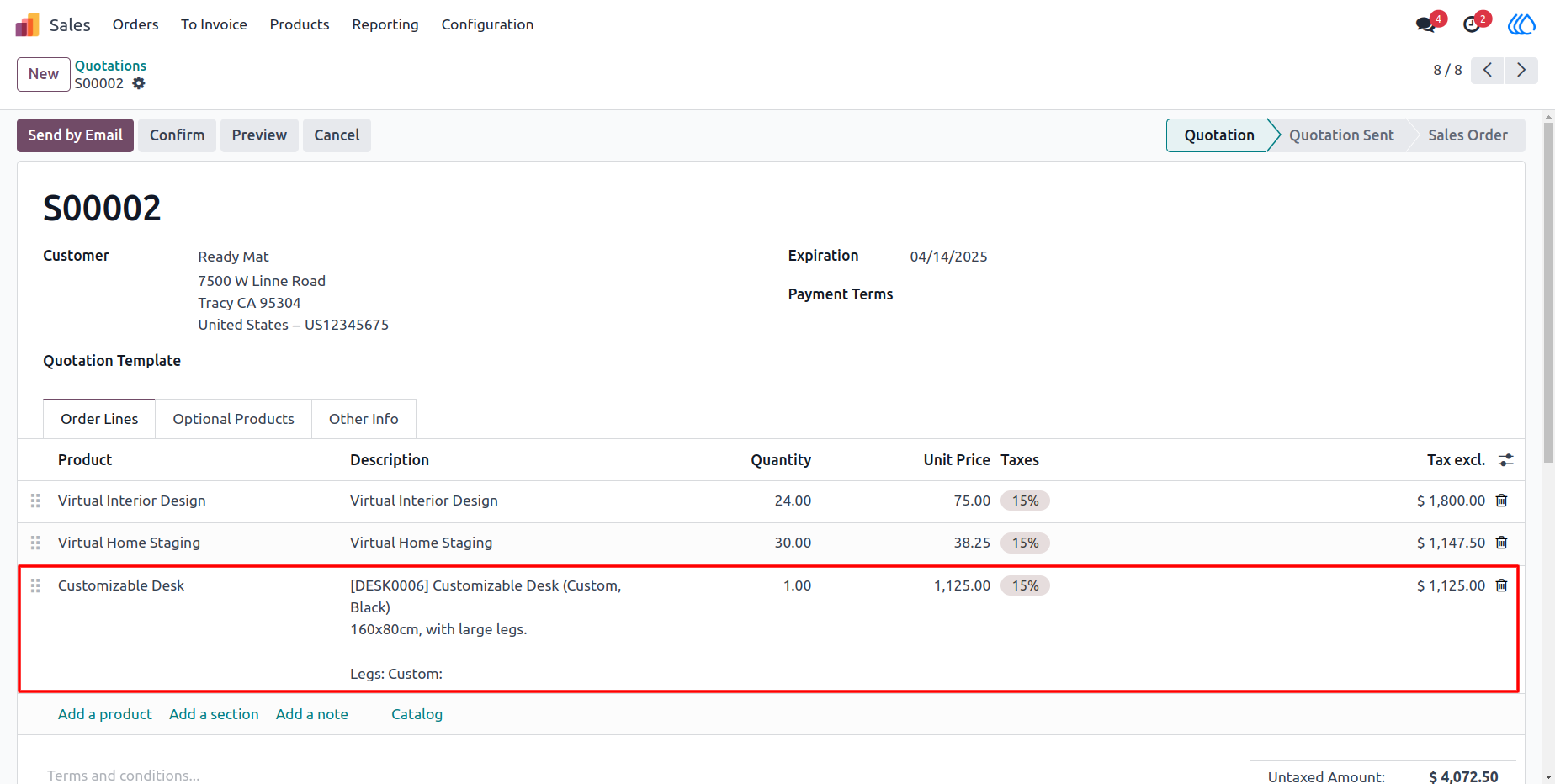Viewport: 1555px width, 784px height.
Task: Click Add a section link
Action: 214,714
